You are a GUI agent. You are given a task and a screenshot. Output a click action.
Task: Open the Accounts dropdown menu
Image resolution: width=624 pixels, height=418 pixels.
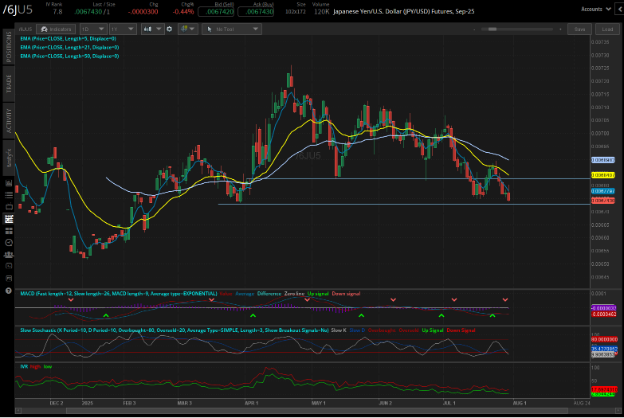click(598, 8)
